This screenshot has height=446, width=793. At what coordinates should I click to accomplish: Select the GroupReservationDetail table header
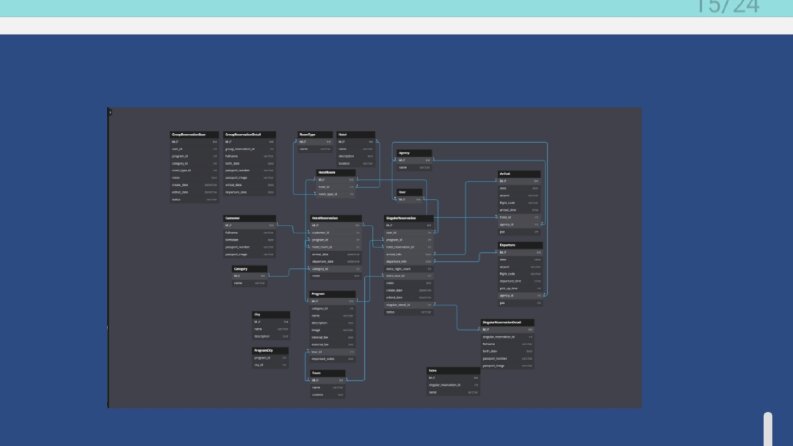(249, 135)
